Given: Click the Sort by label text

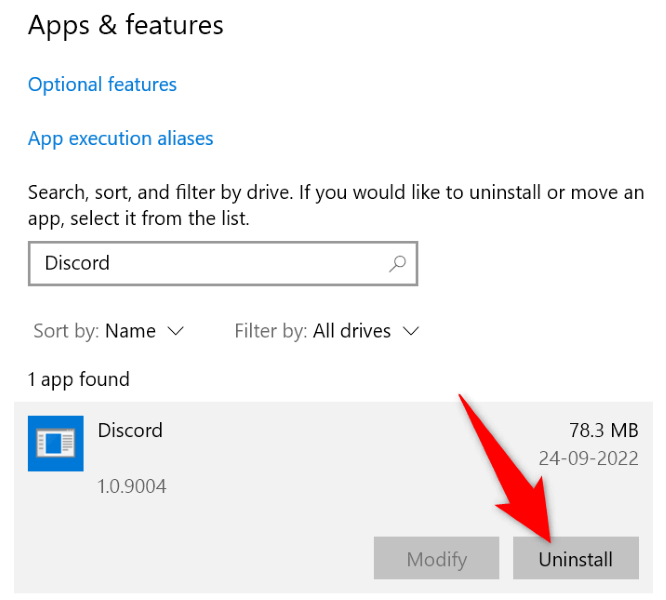Looking at the screenshot, I should pos(63,330).
